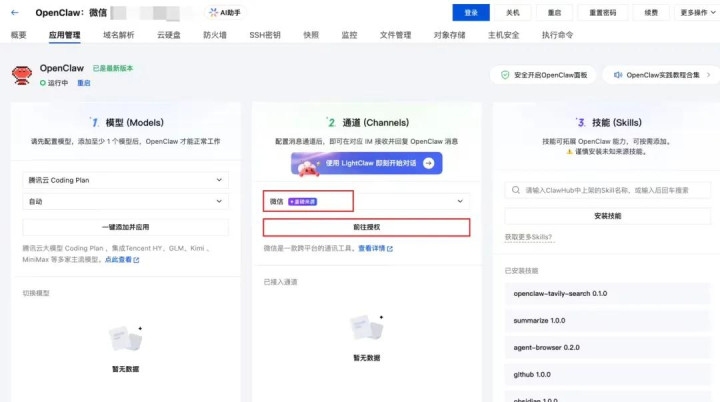The height and width of the screenshot is (402, 720).
Task: Click the 获取更多Skills? link
Action: coord(528,237)
